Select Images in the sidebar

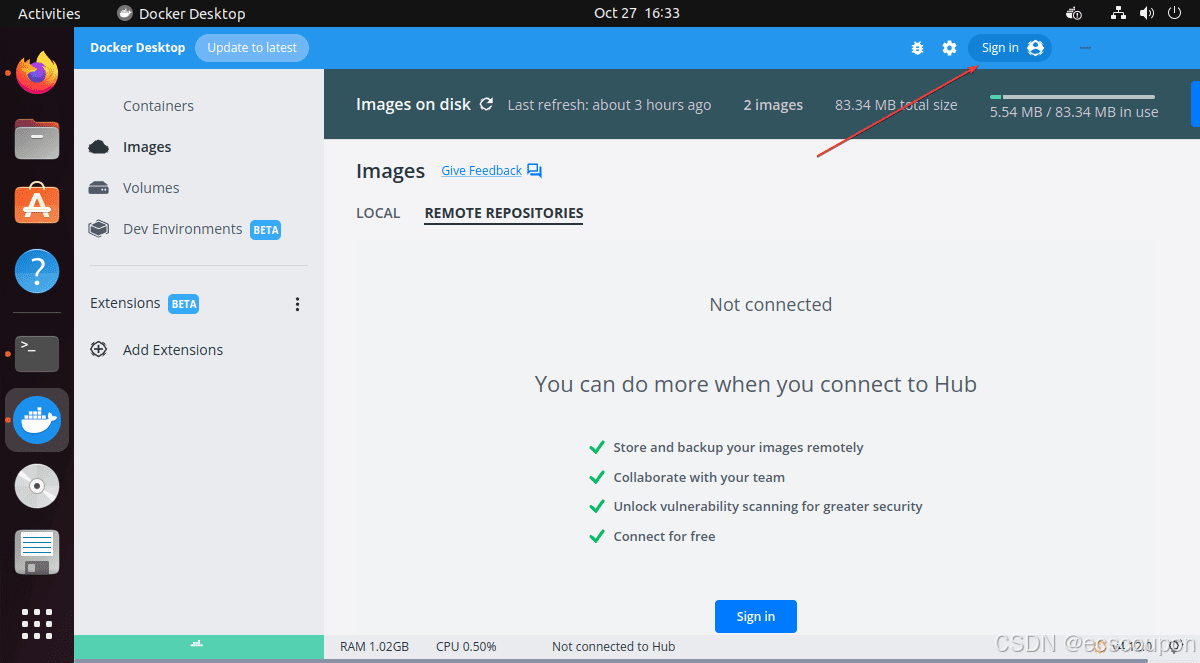(147, 147)
